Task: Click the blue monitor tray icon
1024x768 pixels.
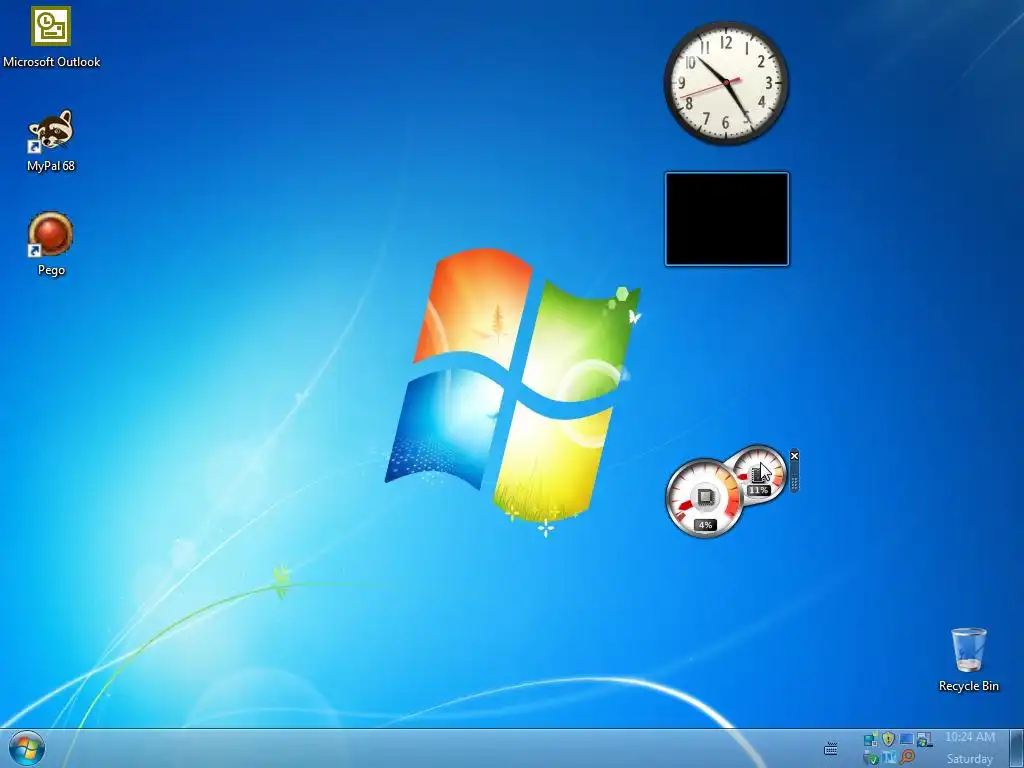Action: pyautogui.click(x=906, y=739)
